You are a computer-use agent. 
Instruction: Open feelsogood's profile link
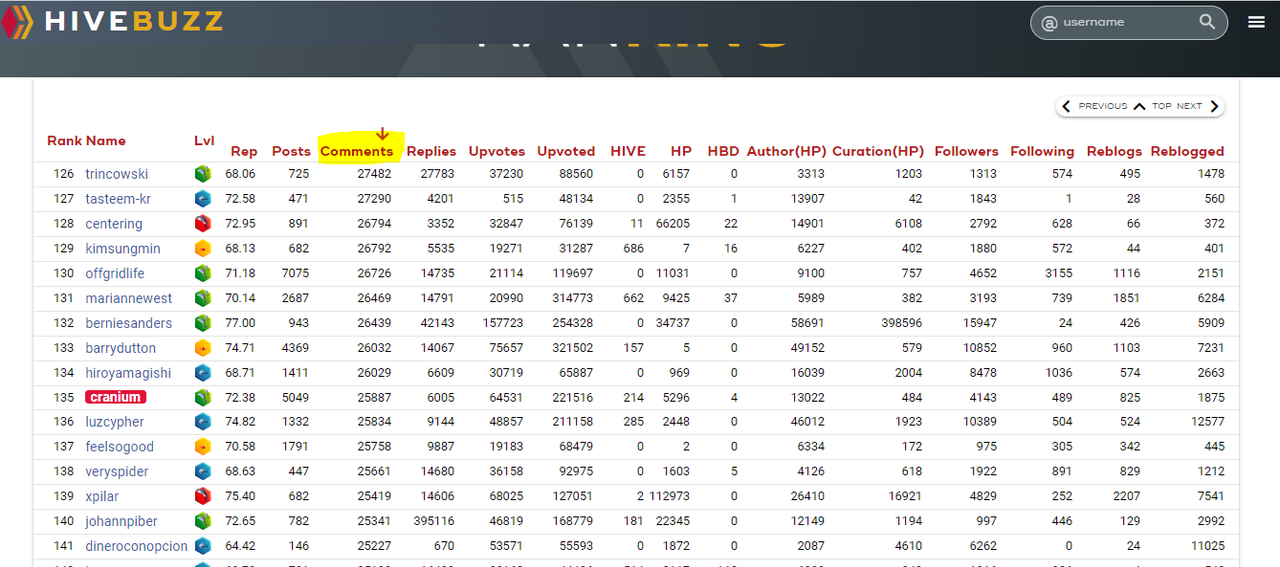[x=120, y=447]
